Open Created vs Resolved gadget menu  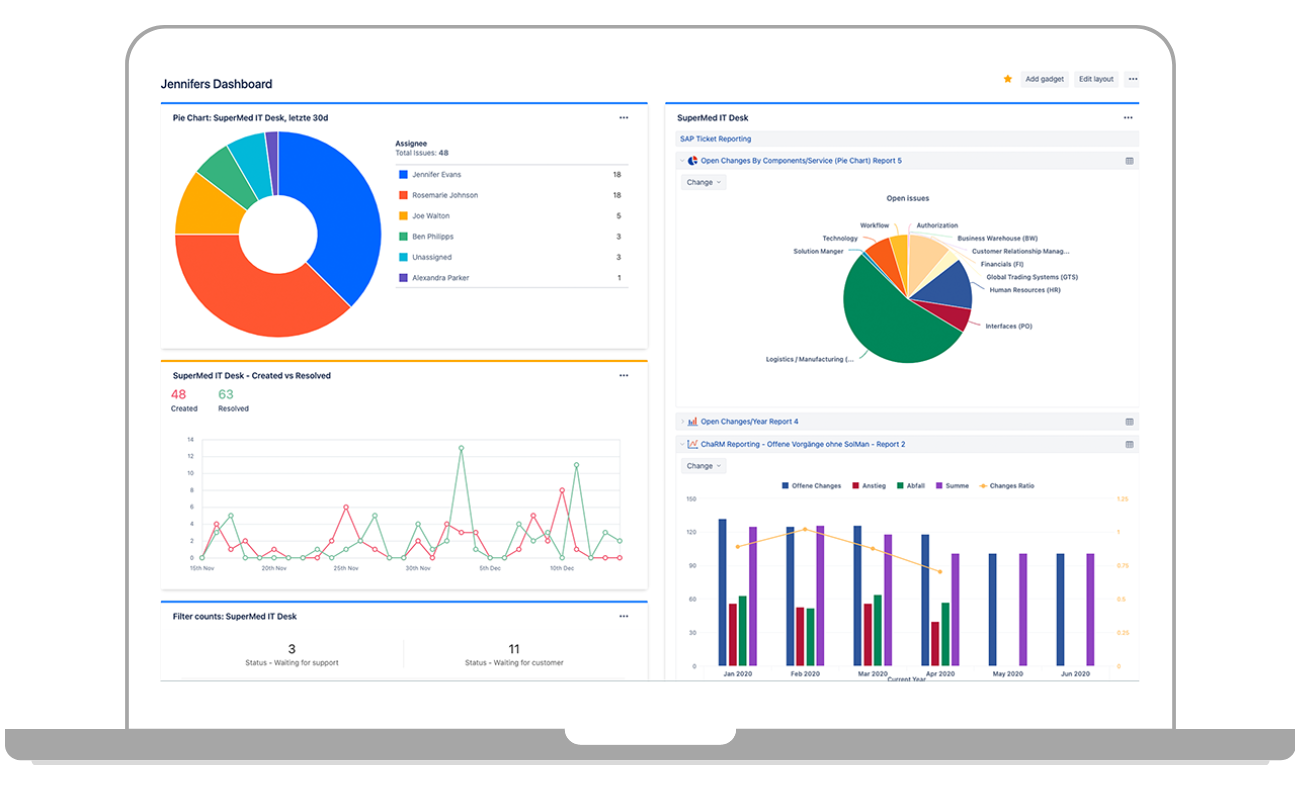pyautogui.click(x=624, y=376)
